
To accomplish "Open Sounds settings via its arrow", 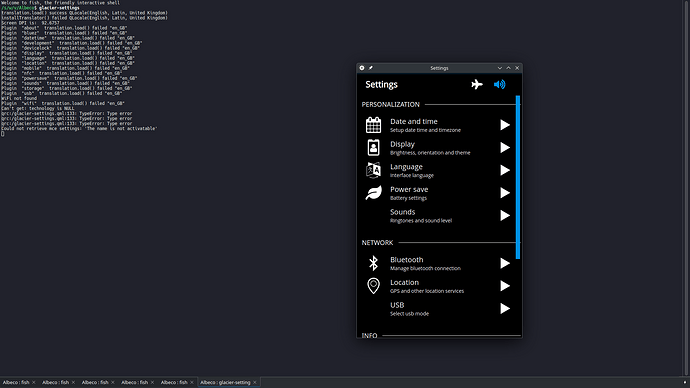I will coord(505,216).
